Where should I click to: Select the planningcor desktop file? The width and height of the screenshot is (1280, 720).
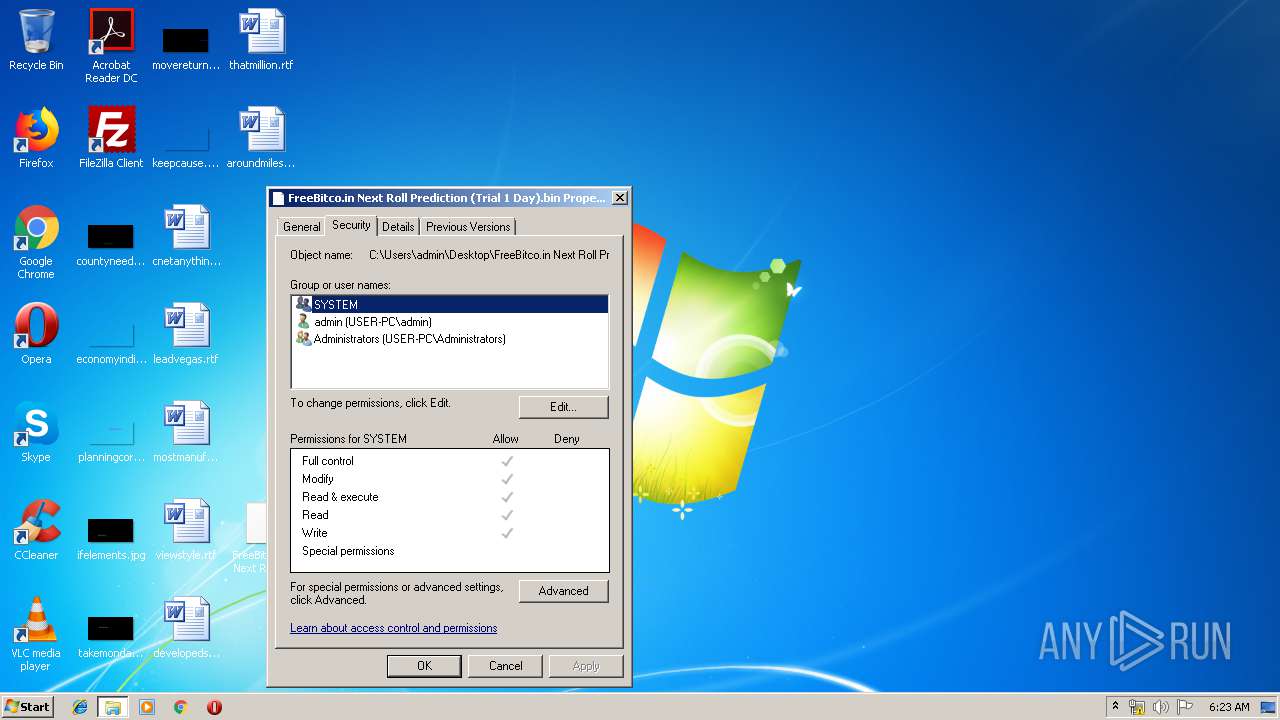111,439
